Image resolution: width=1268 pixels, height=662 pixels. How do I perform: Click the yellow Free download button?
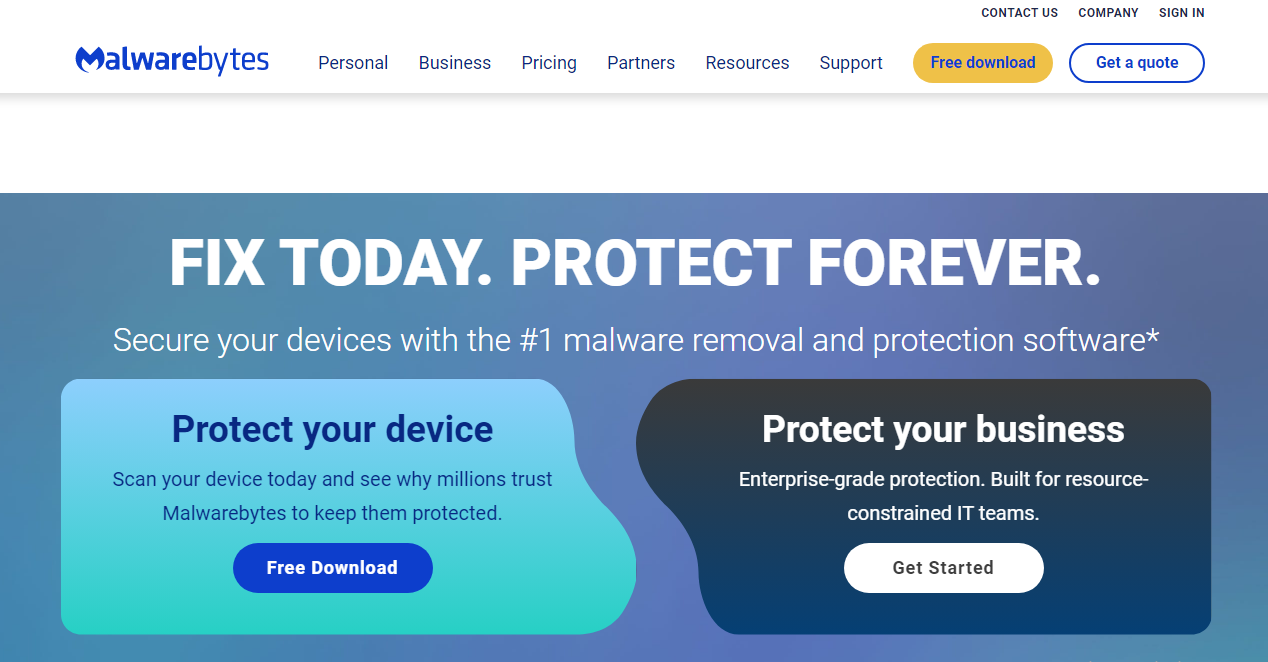(983, 63)
